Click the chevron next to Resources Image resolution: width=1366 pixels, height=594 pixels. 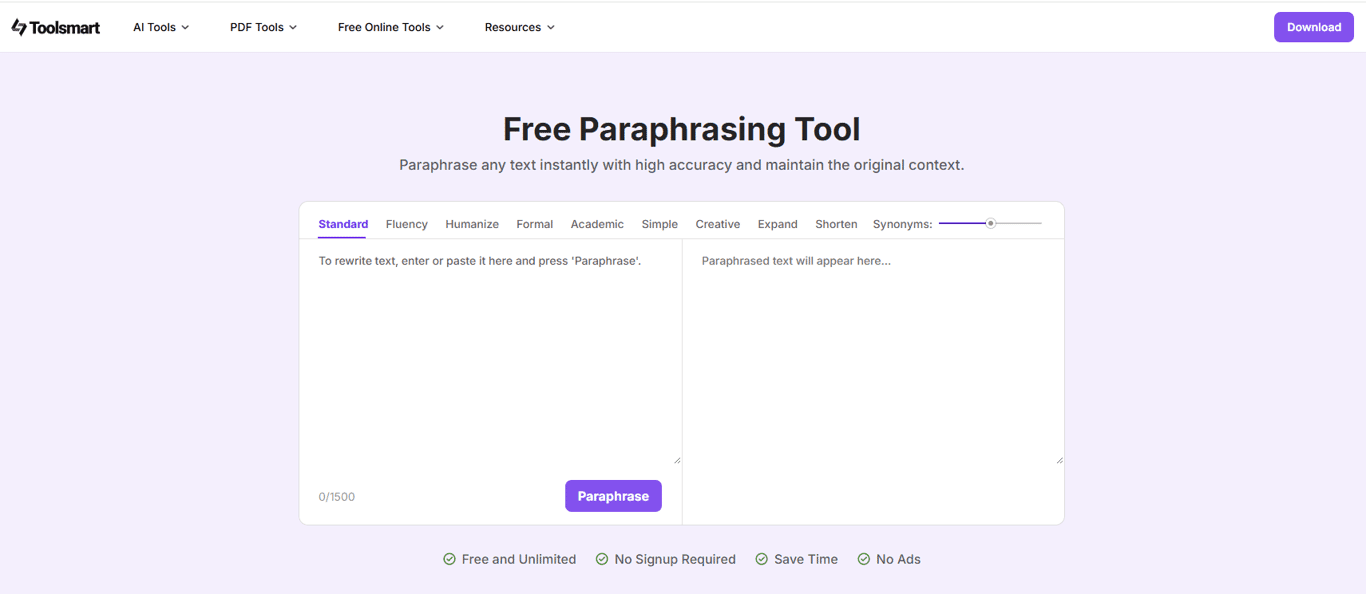(x=550, y=27)
